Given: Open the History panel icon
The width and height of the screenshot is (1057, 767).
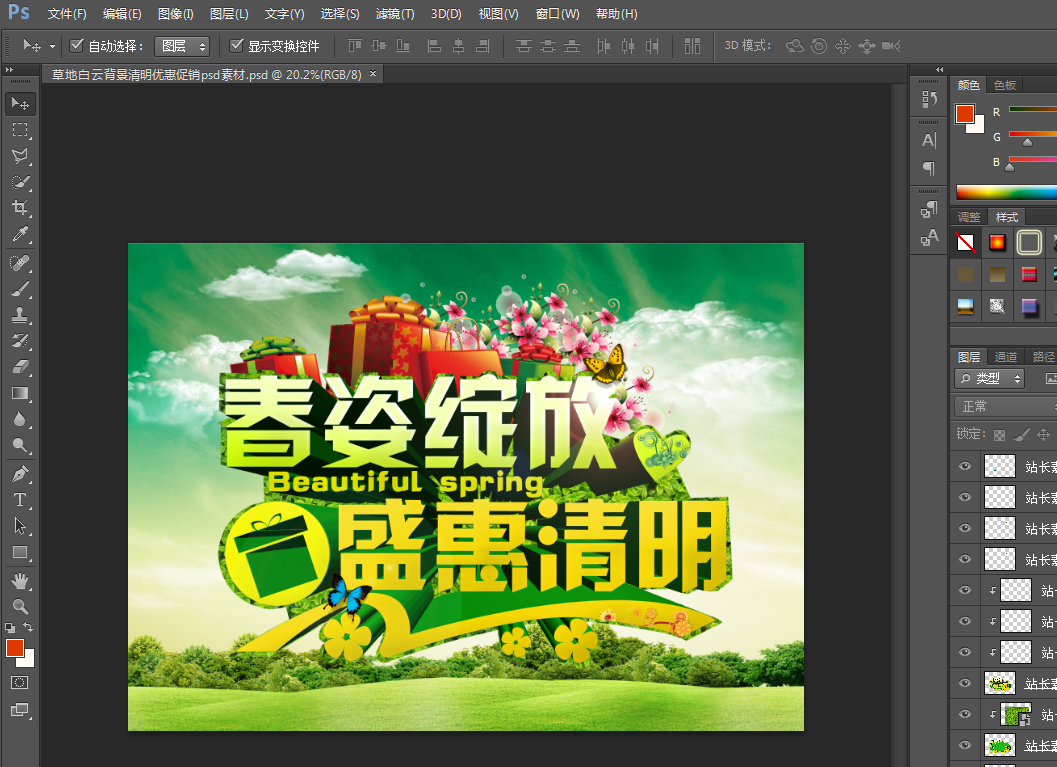Looking at the screenshot, I should pos(930,100).
